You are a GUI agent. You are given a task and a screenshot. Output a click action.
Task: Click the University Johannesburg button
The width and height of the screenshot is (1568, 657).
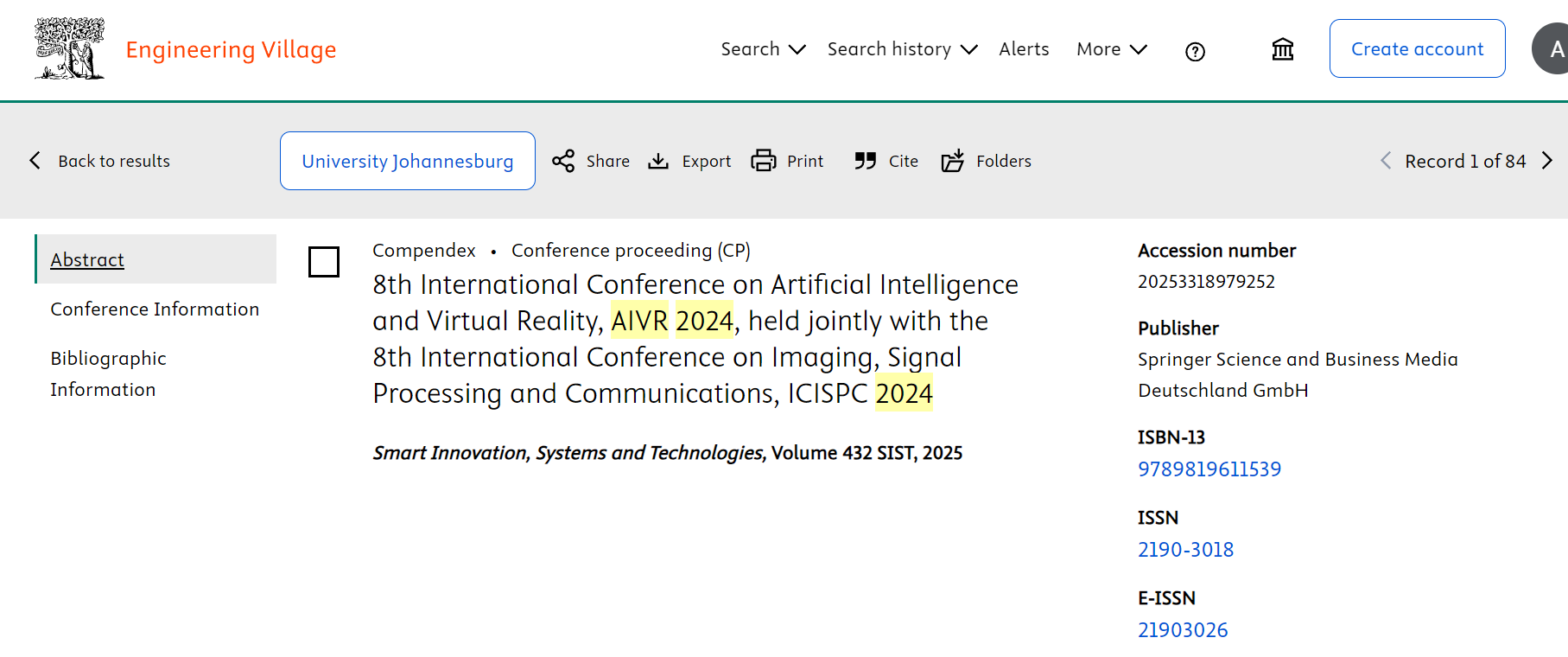(x=408, y=161)
